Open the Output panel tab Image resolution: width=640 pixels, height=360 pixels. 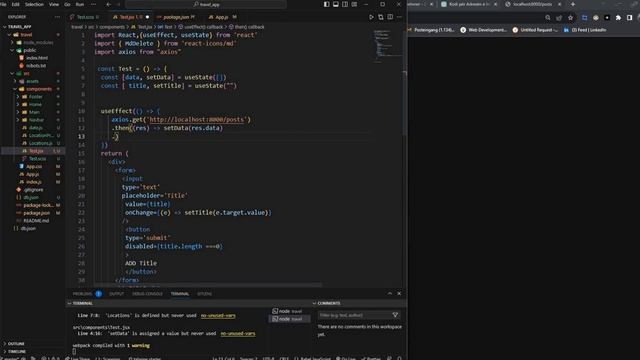tap(116, 294)
